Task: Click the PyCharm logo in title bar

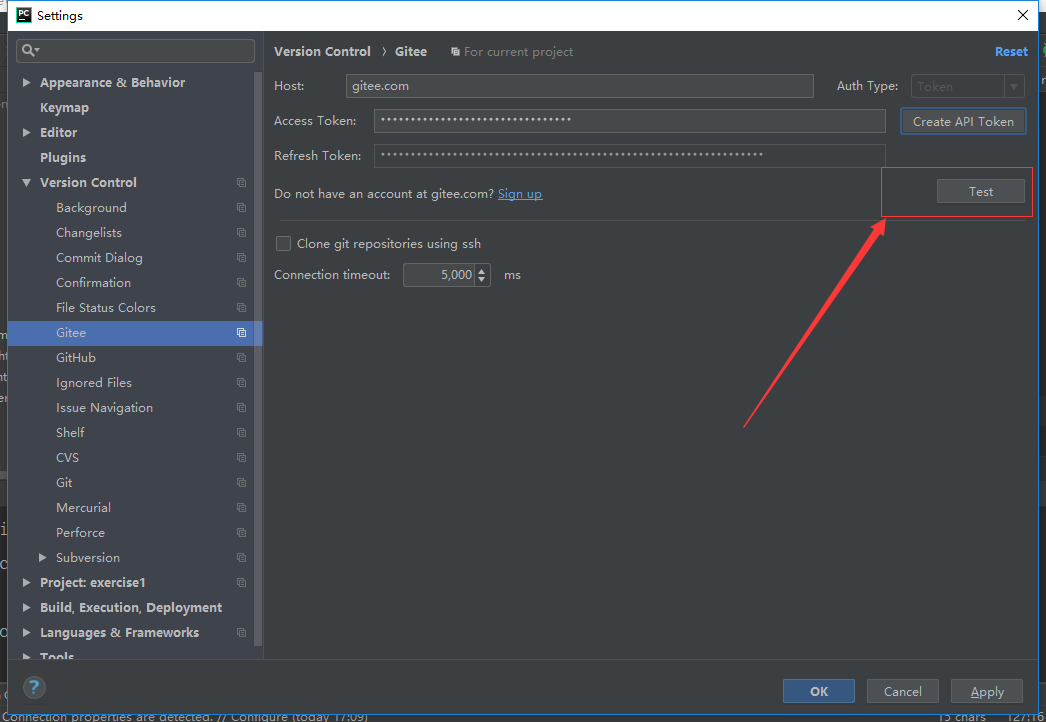Action: tap(23, 15)
